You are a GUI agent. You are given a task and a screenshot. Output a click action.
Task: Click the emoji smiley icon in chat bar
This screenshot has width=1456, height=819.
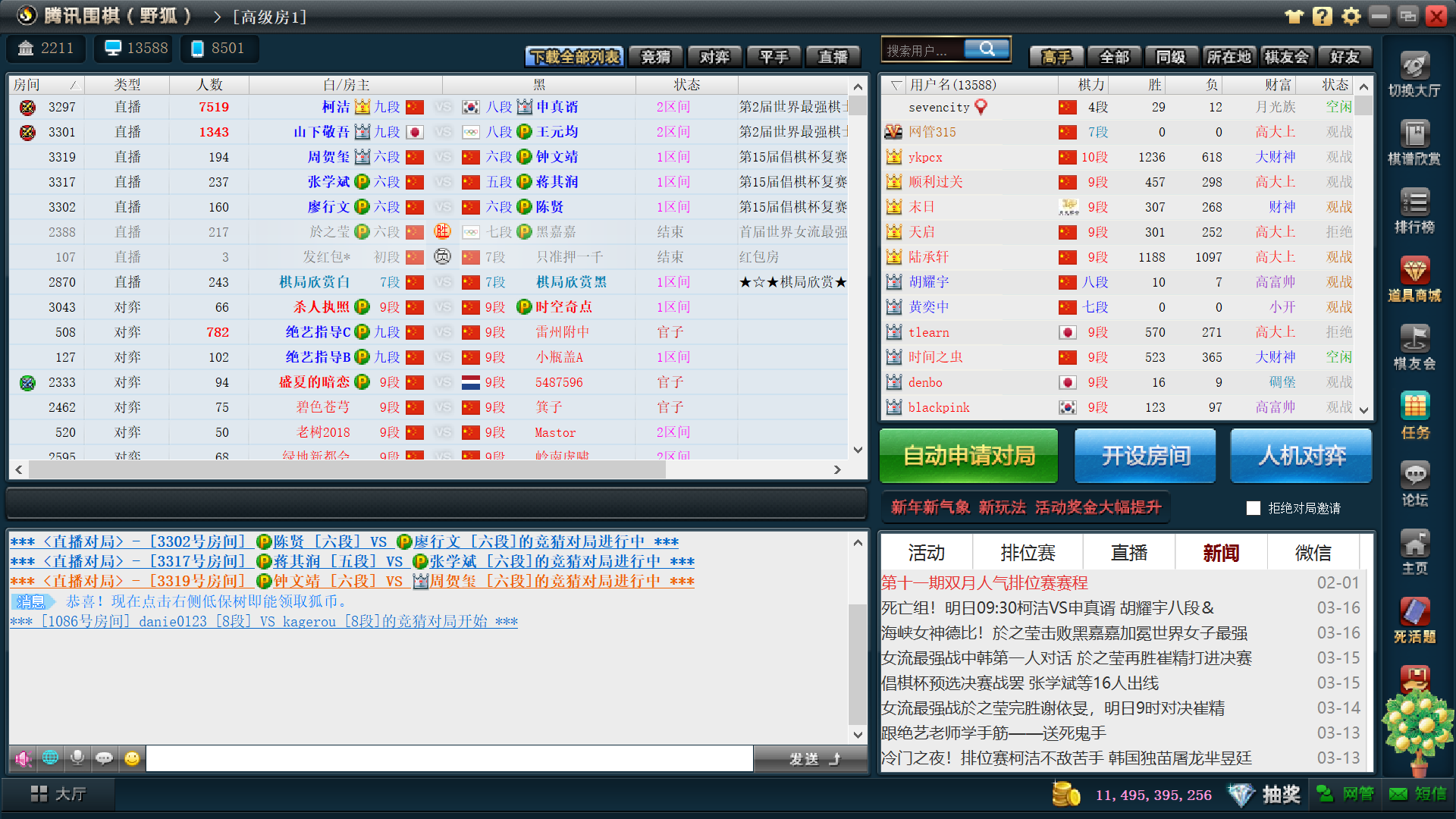[132, 758]
